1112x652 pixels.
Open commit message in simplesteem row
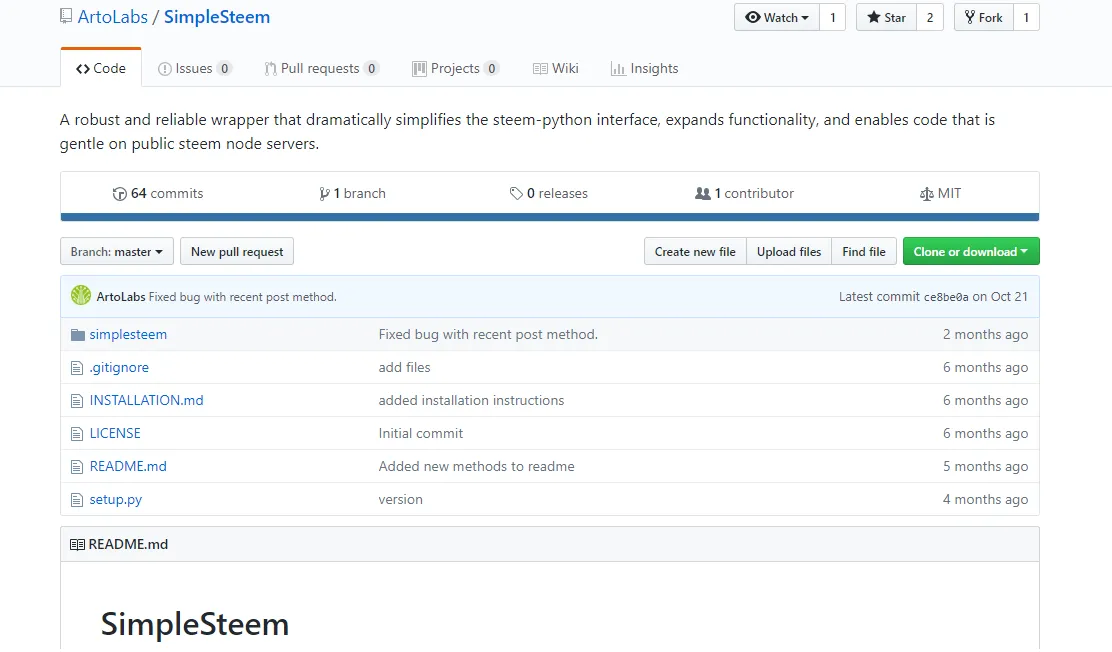click(488, 334)
